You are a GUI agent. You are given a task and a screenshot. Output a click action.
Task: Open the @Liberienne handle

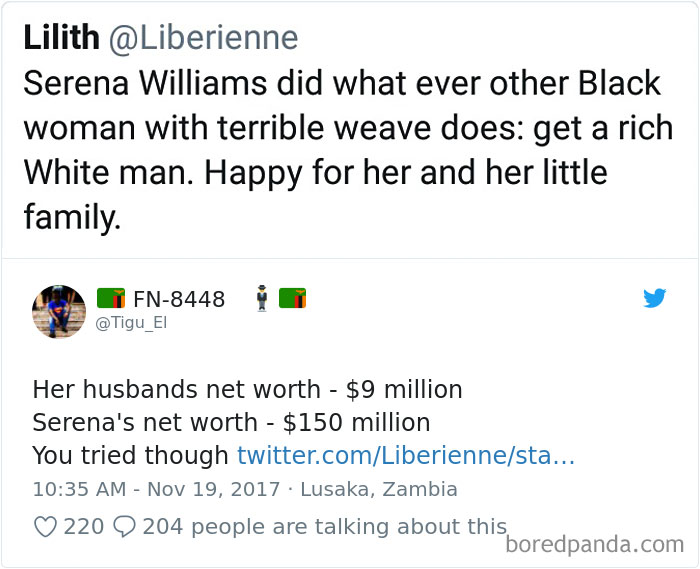point(203,37)
